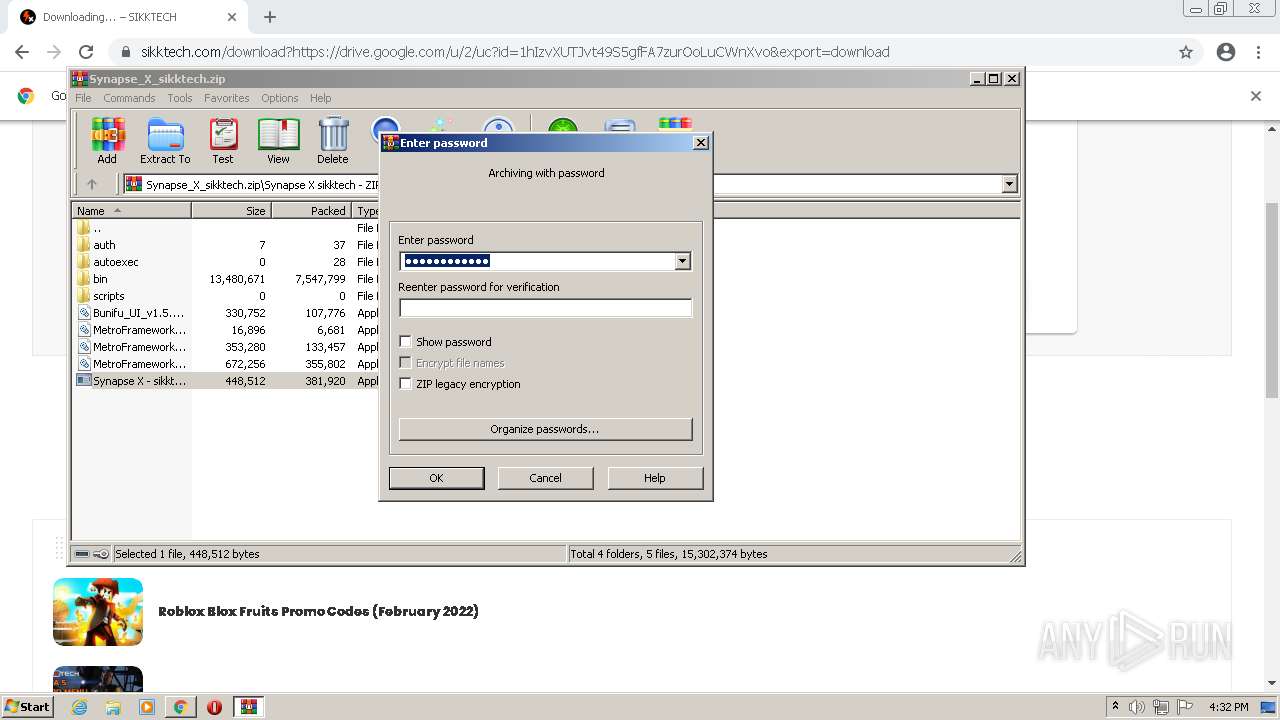Viewport: 1280px width, 720px height.
Task: Click the Extract To toolbar icon
Action: click(x=165, y=140)
